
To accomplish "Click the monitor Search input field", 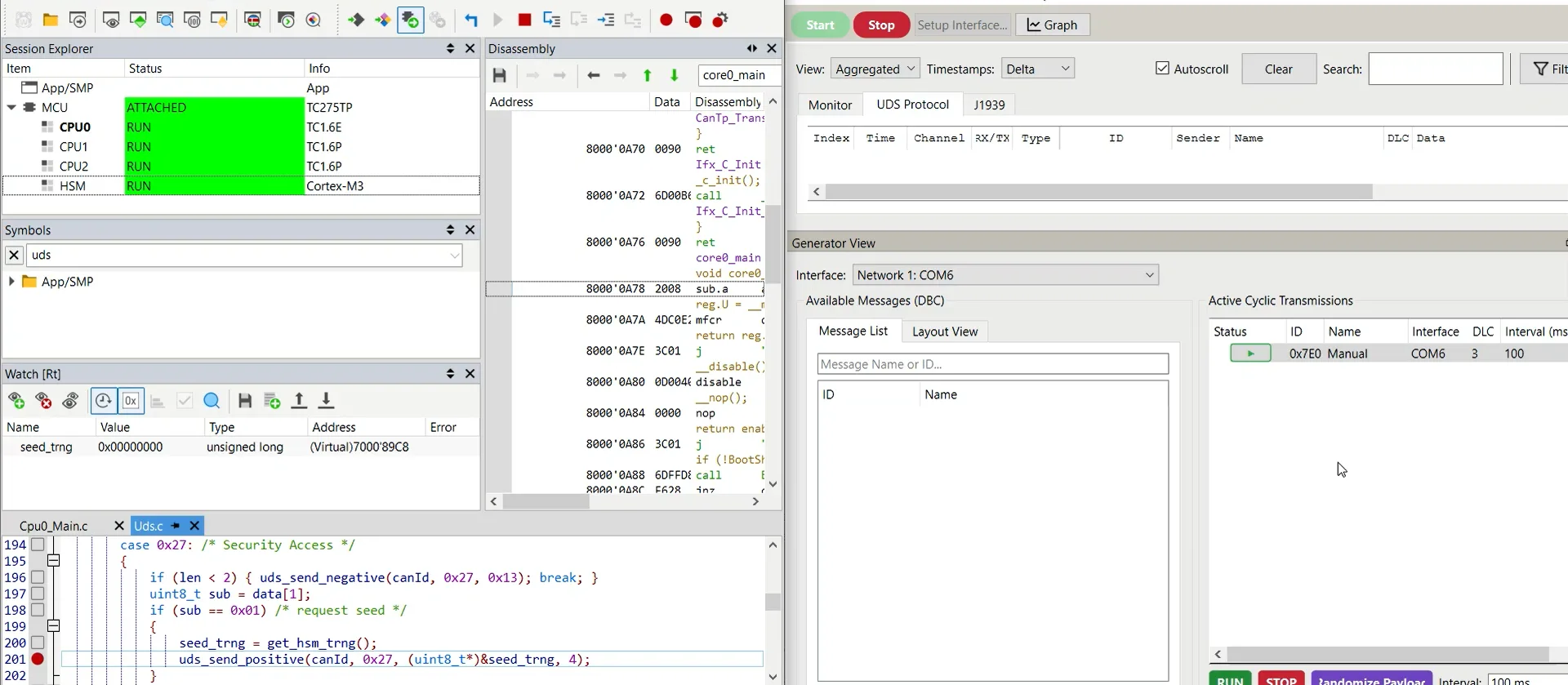I will pyautogui.click(x=1436, y=69).
